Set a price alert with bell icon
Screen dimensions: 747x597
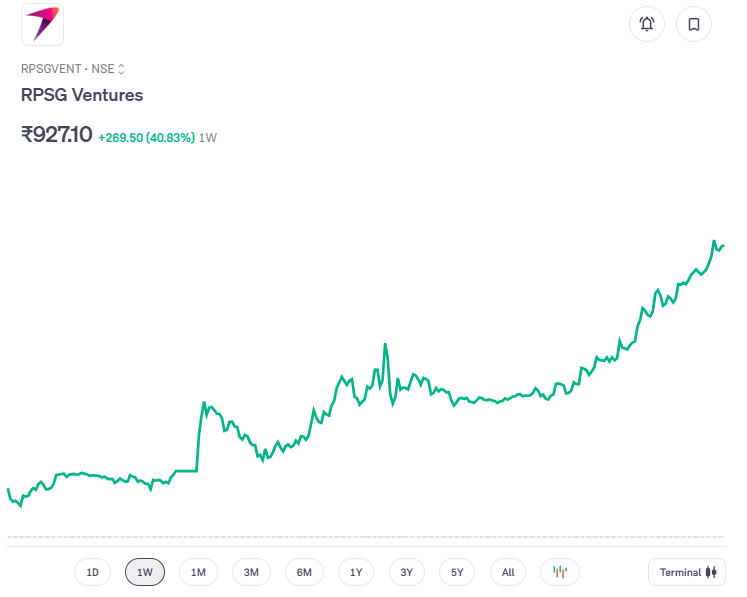646,24
